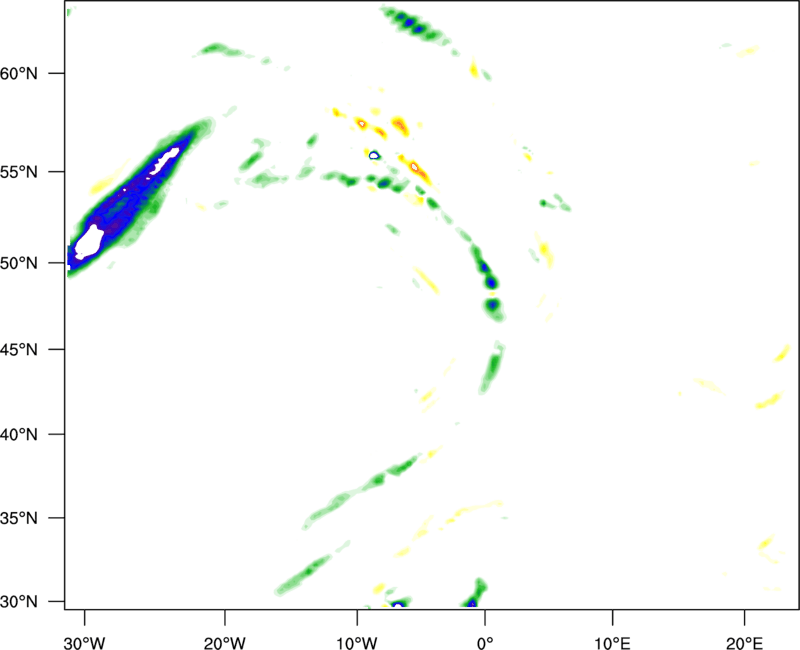Select the 10°W longitude tick label
Screen dimensions: 800x650
[357, 643]
